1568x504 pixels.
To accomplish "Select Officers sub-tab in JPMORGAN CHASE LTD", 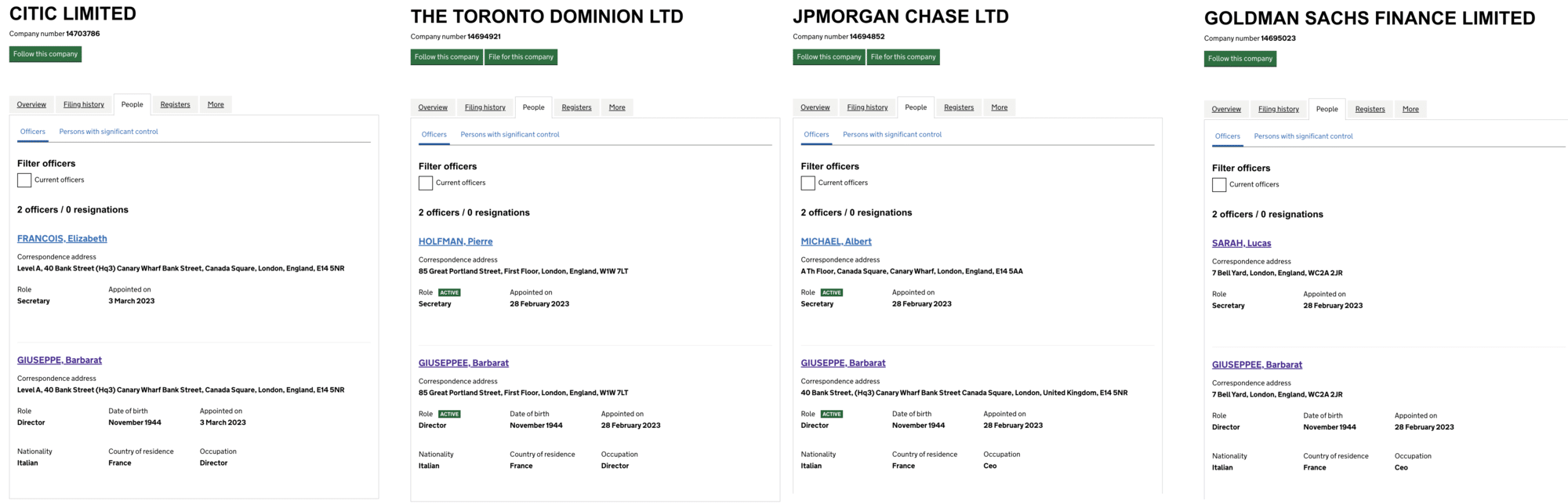I will pyautogui.click(x=816, y=135).
